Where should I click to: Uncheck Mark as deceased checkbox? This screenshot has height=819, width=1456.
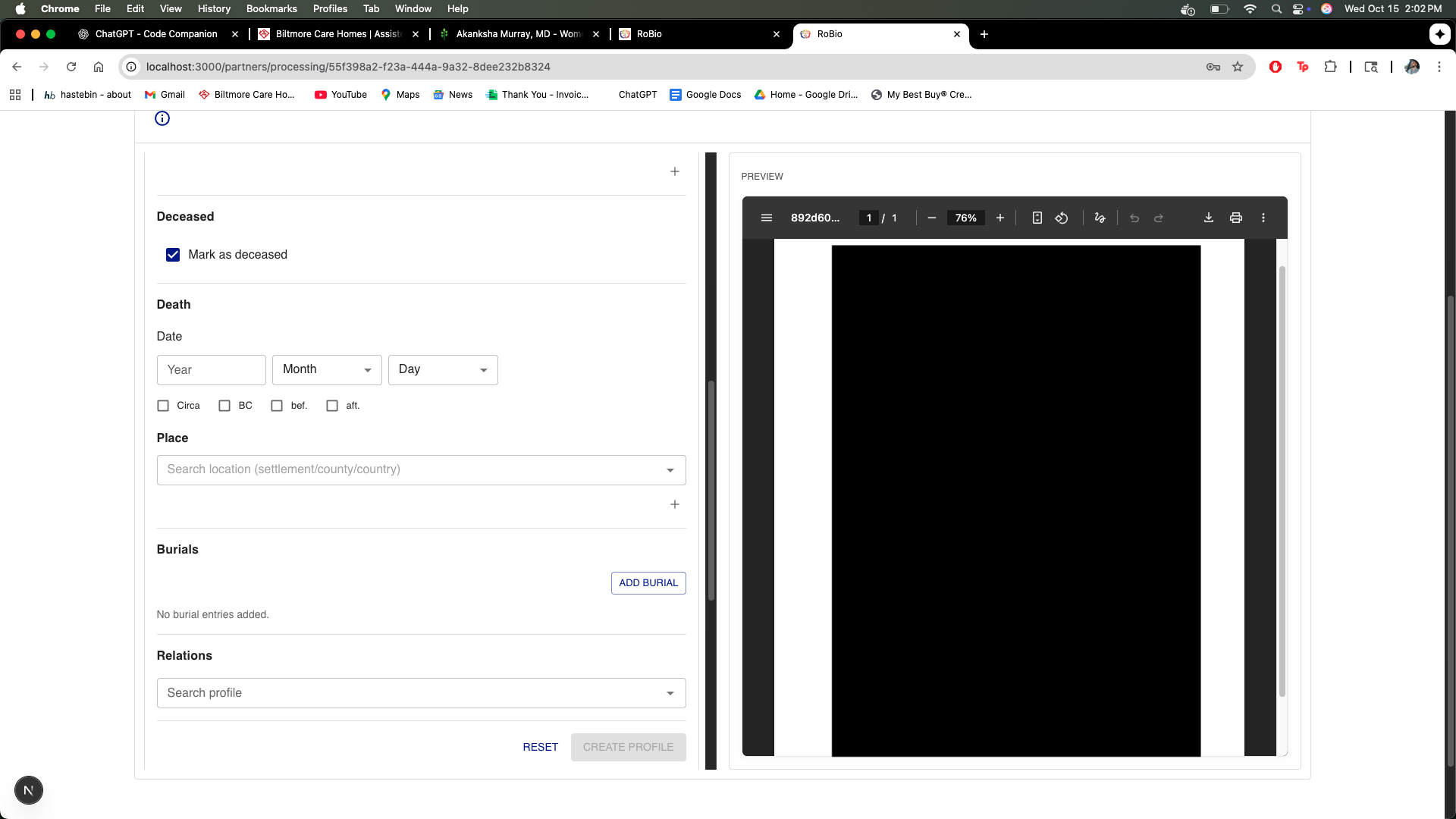pyautogui.click(x=173, y=255)
